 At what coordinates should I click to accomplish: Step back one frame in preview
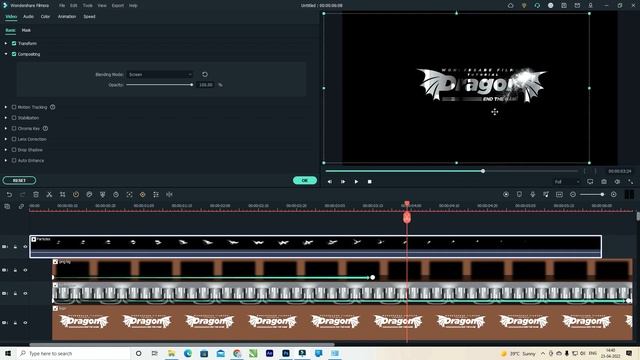(329, 182)
